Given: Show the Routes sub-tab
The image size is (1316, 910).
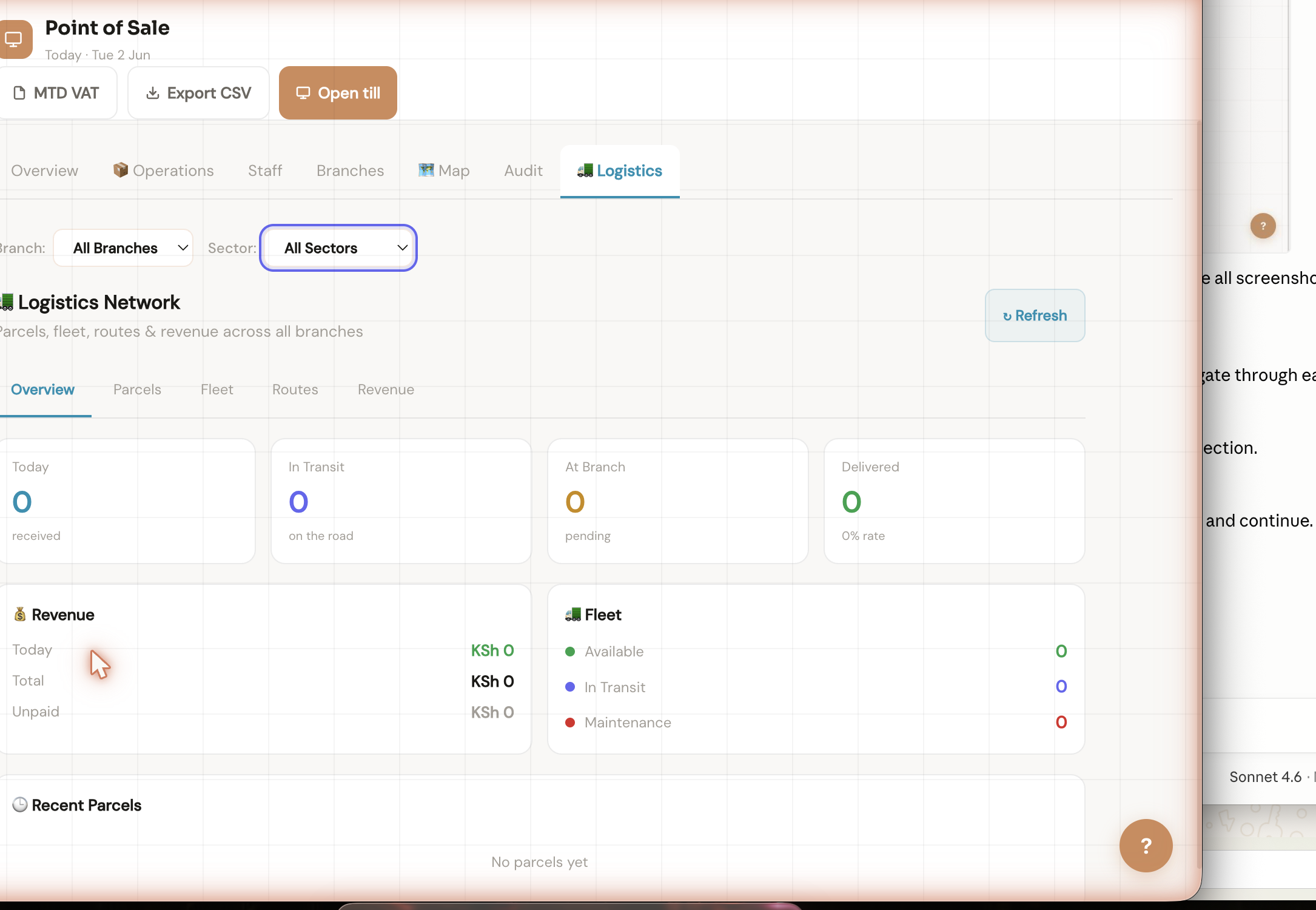Looking at the screenshot, I should [x=295, y=389].
